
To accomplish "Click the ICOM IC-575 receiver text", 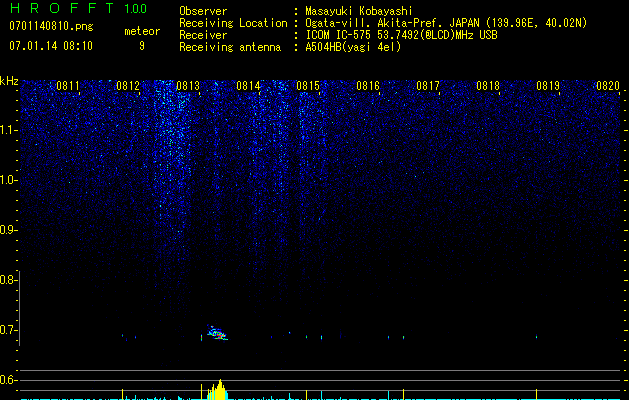I will (x=401, y=35).
